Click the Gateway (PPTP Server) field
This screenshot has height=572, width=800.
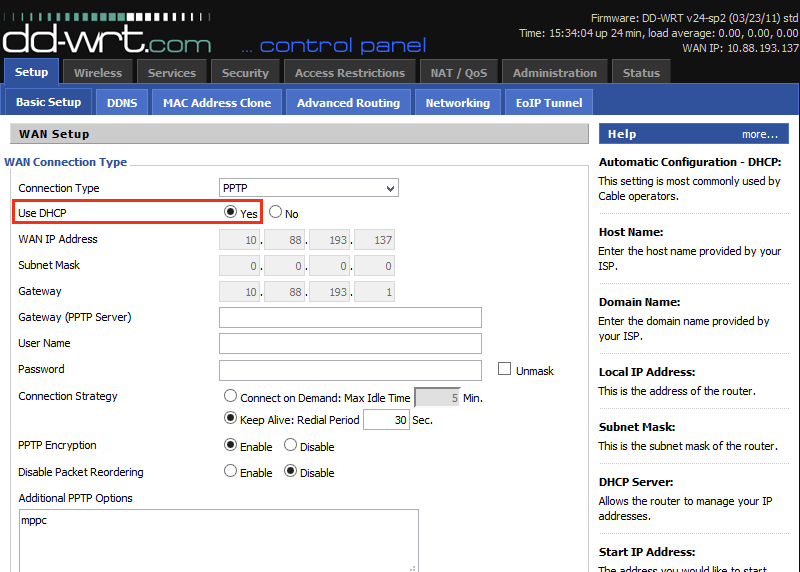350,318
